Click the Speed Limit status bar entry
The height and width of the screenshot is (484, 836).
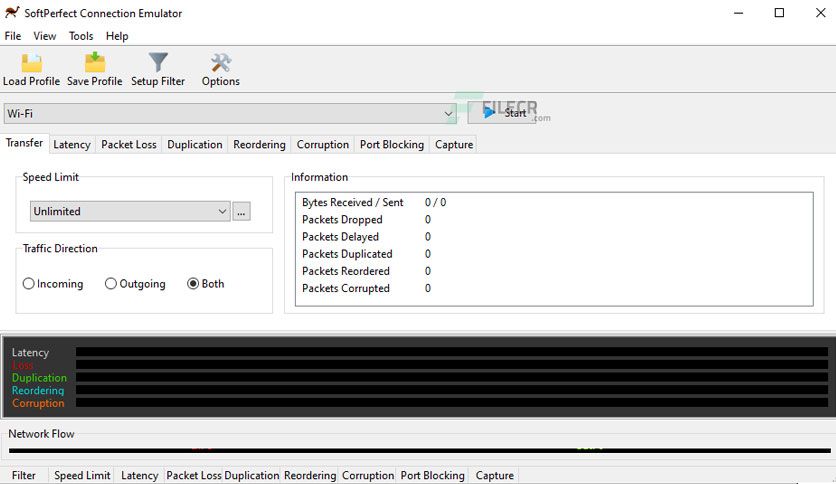tap(82, 475)
